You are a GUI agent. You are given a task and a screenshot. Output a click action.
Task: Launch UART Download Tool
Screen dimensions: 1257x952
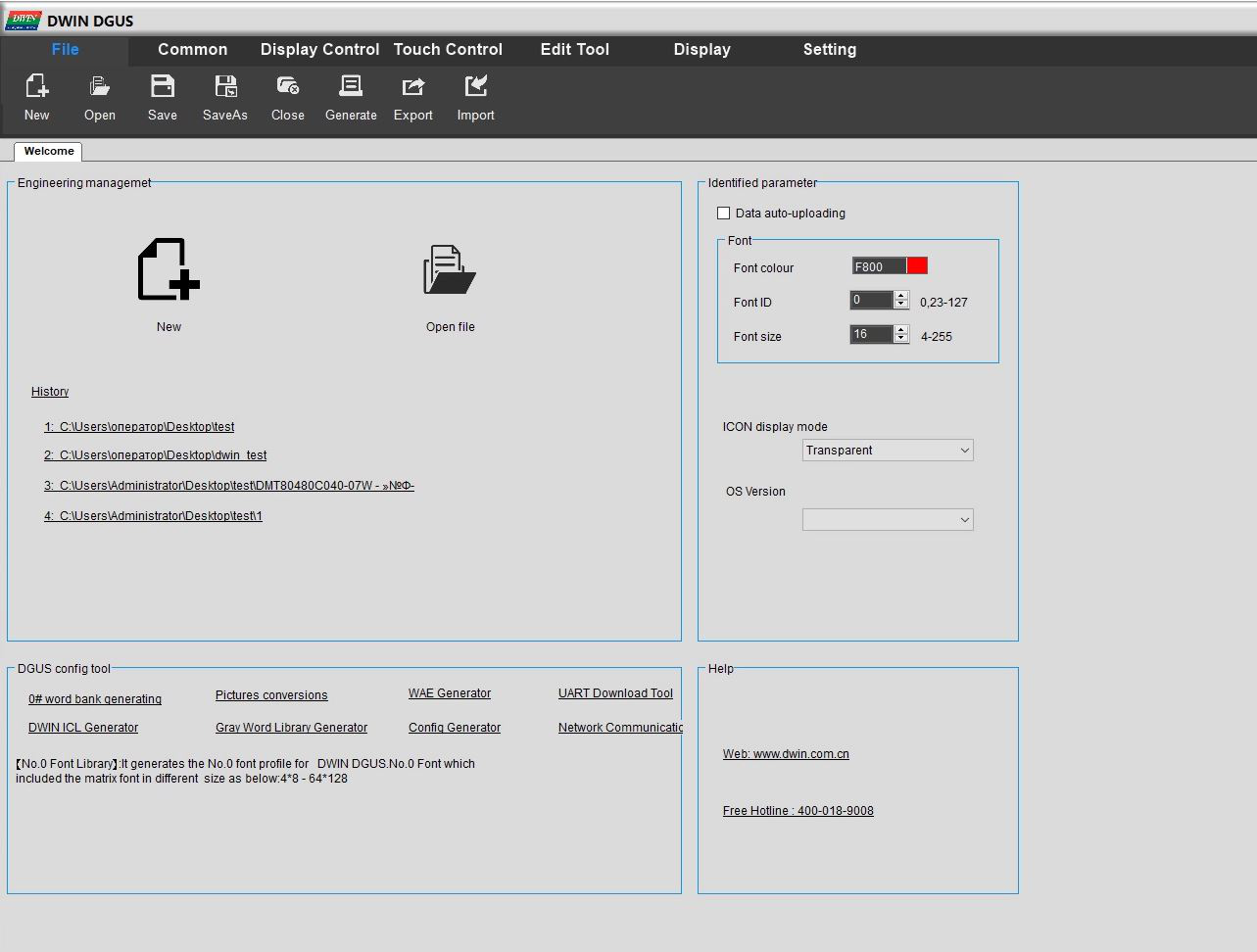[x=615, y=693]
